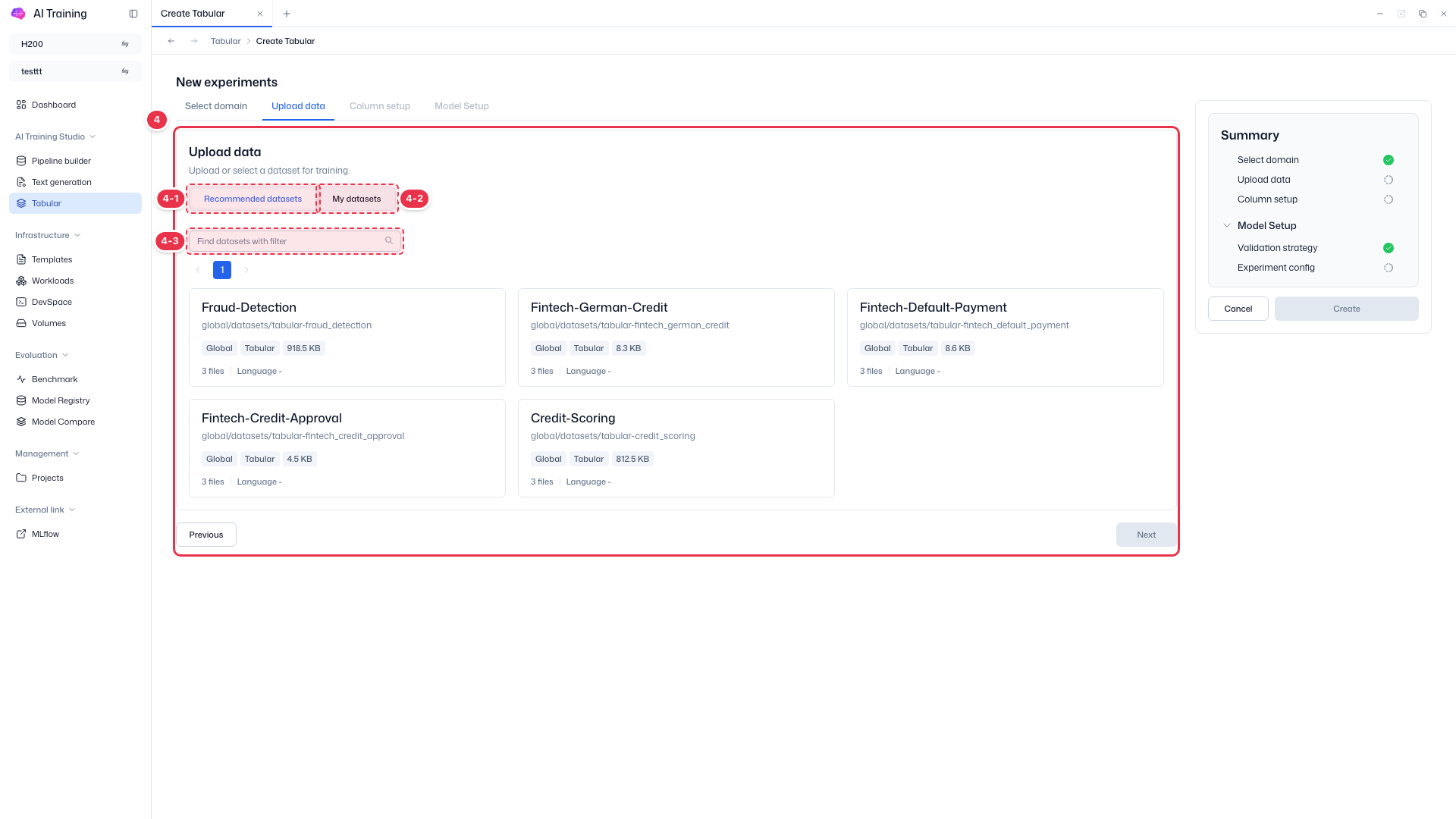
Task: Click the switch icon next to H200
Action: (x=125, y=44)
